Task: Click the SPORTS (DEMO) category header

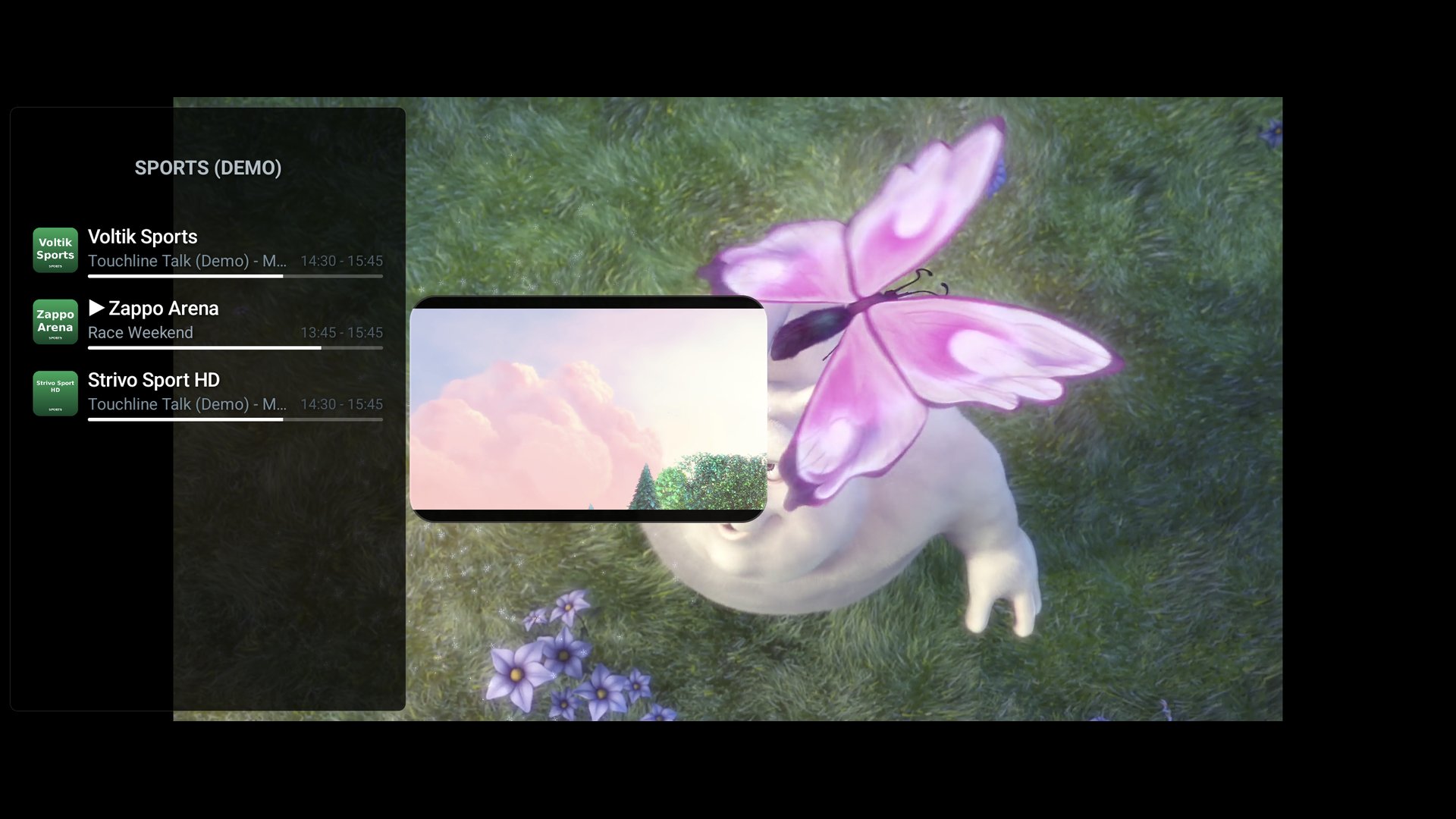Action: [x=208, y=168]
